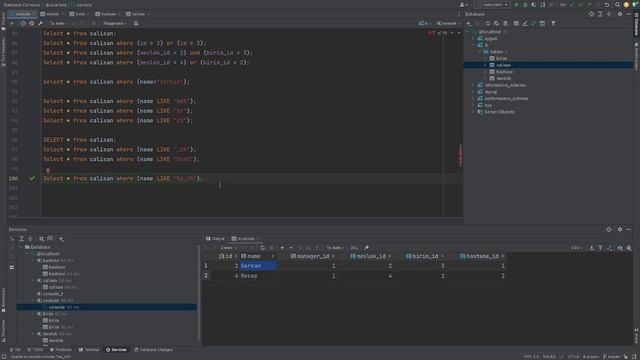The width and height of the screenshot is (640, 360).
Task: Open the Tx: Auto transaction mode dropdown
Action: click(x=59, y=24)
